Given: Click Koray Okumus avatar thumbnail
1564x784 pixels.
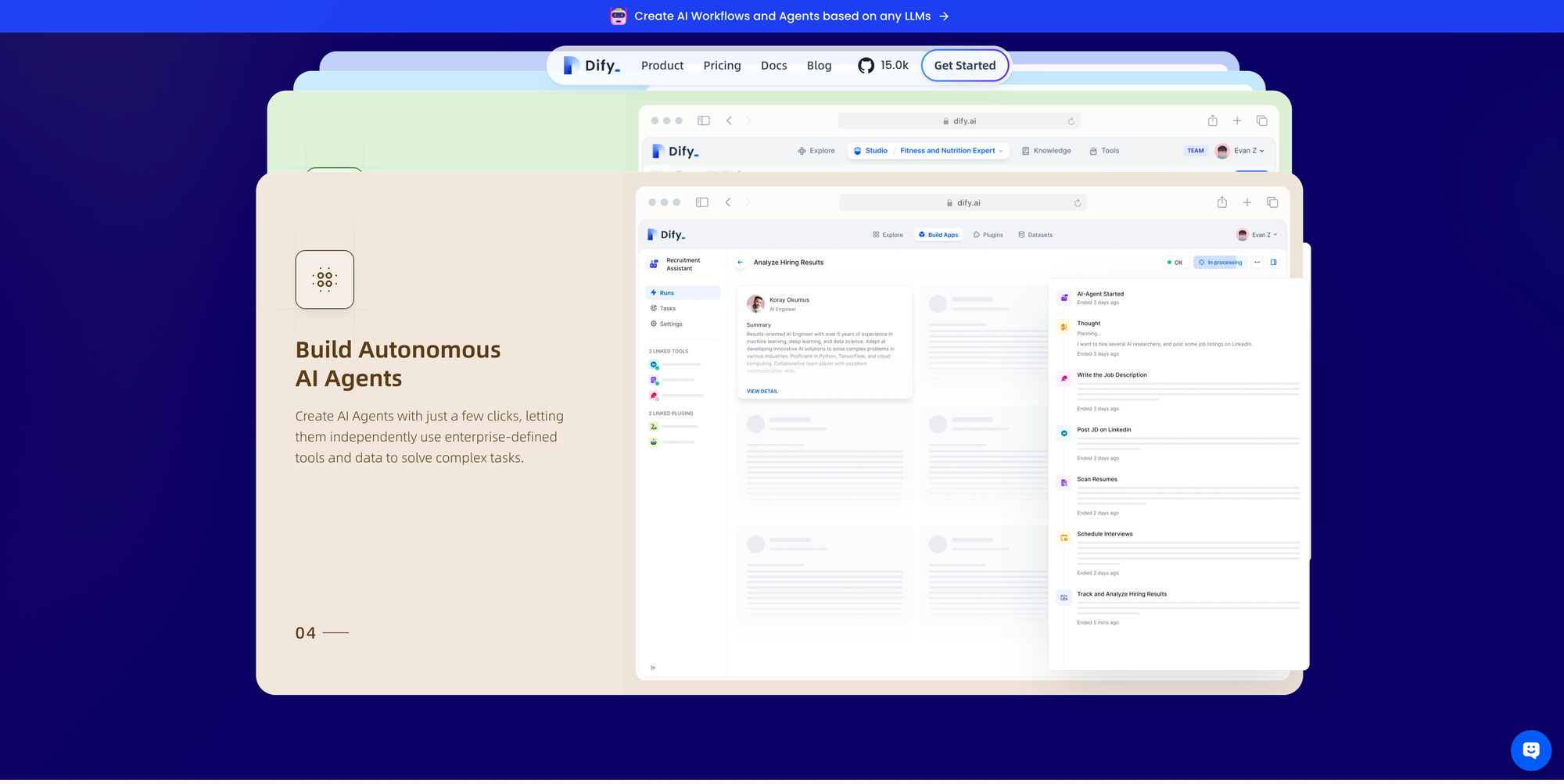Looking at the screenshot, I should tap(755, 305).
